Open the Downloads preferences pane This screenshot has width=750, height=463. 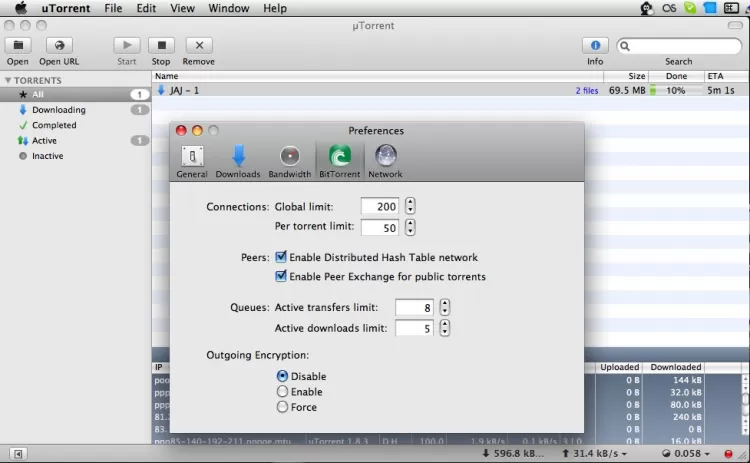point(238,162)
